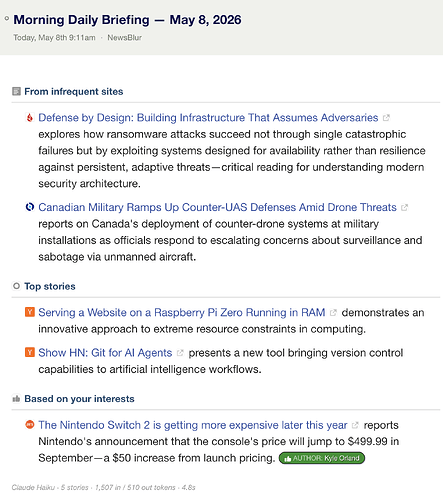Open the Nintendo Switch 2 price story
The image size is (443, 500).
coord(193,425)
